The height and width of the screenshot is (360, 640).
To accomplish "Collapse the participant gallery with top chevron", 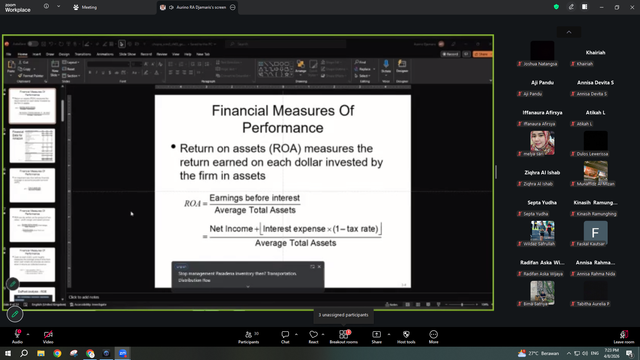I will [569, 32].
